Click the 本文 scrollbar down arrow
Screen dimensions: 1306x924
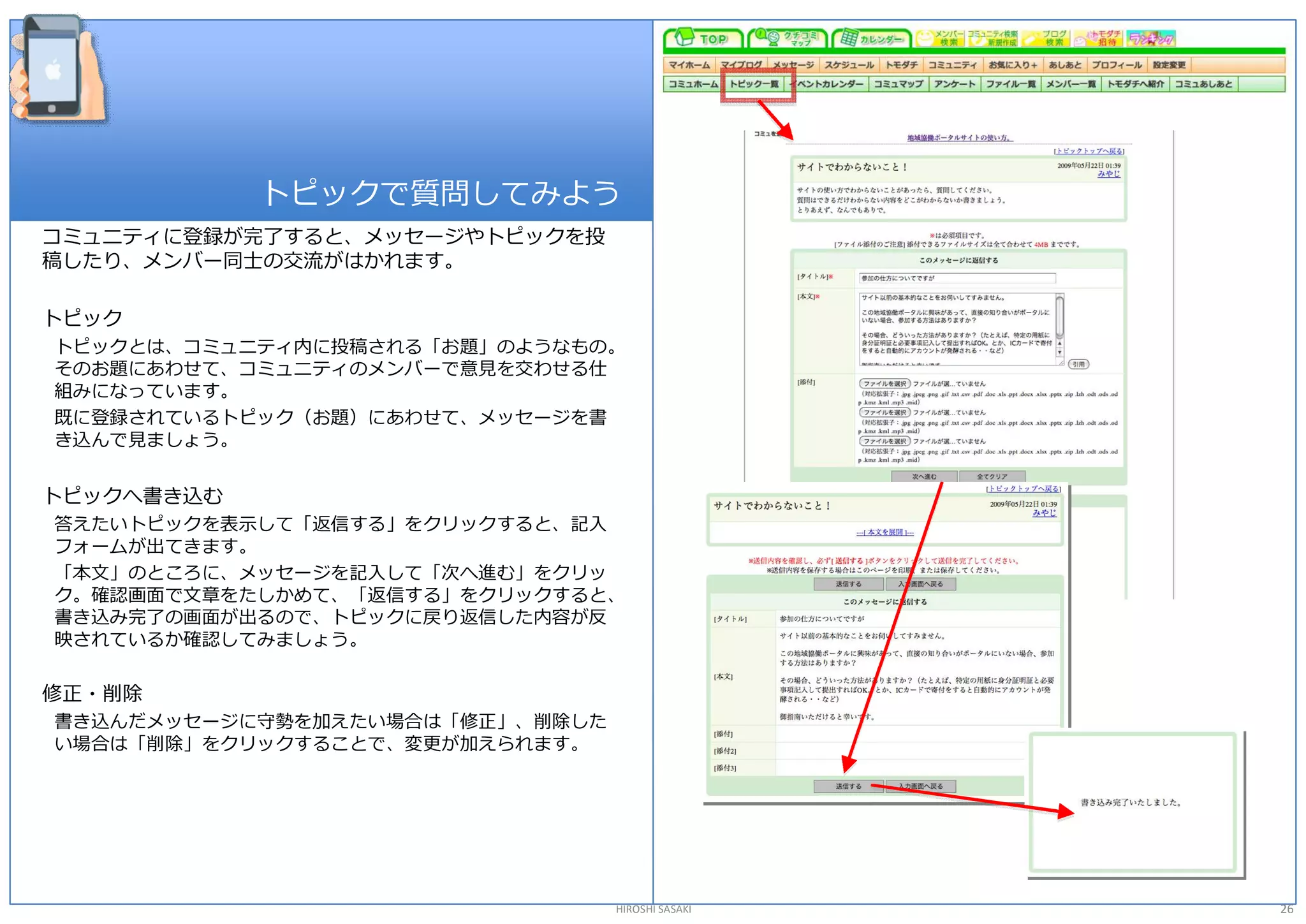click(1060, 352)
